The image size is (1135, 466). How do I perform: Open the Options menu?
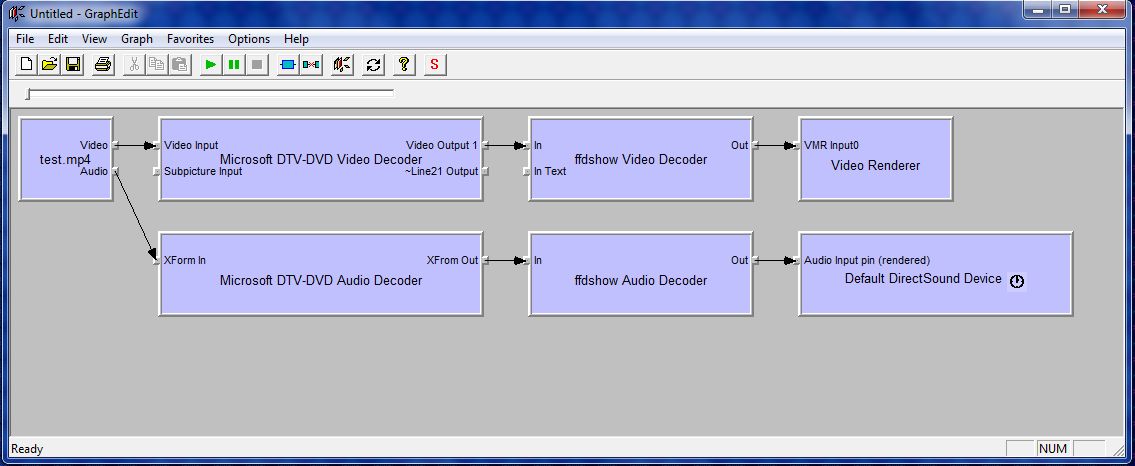[x=249, y=39]
